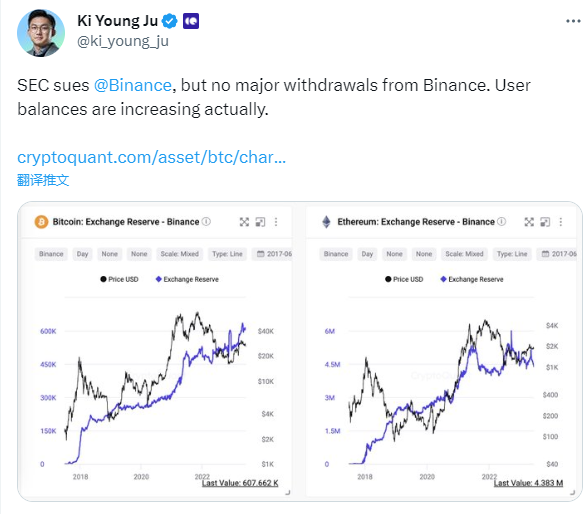
Task: Expand the Ethereum chart to fullscreen
Action: [529, 222]
